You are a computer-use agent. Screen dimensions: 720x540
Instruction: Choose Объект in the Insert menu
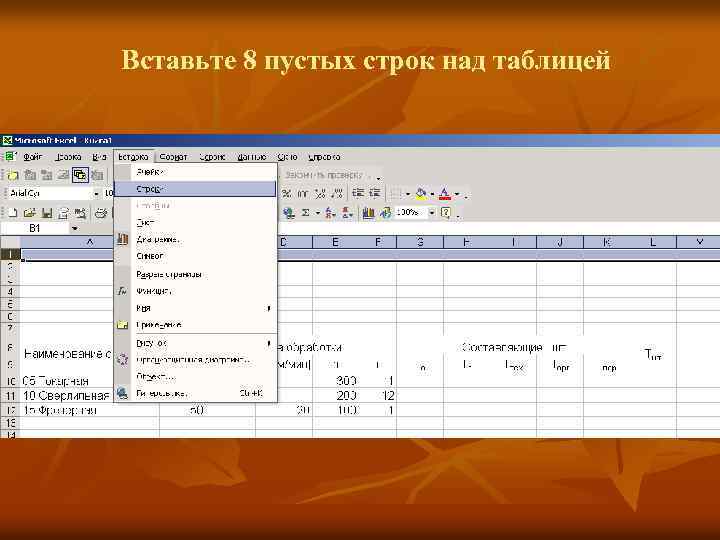[195, 377]
